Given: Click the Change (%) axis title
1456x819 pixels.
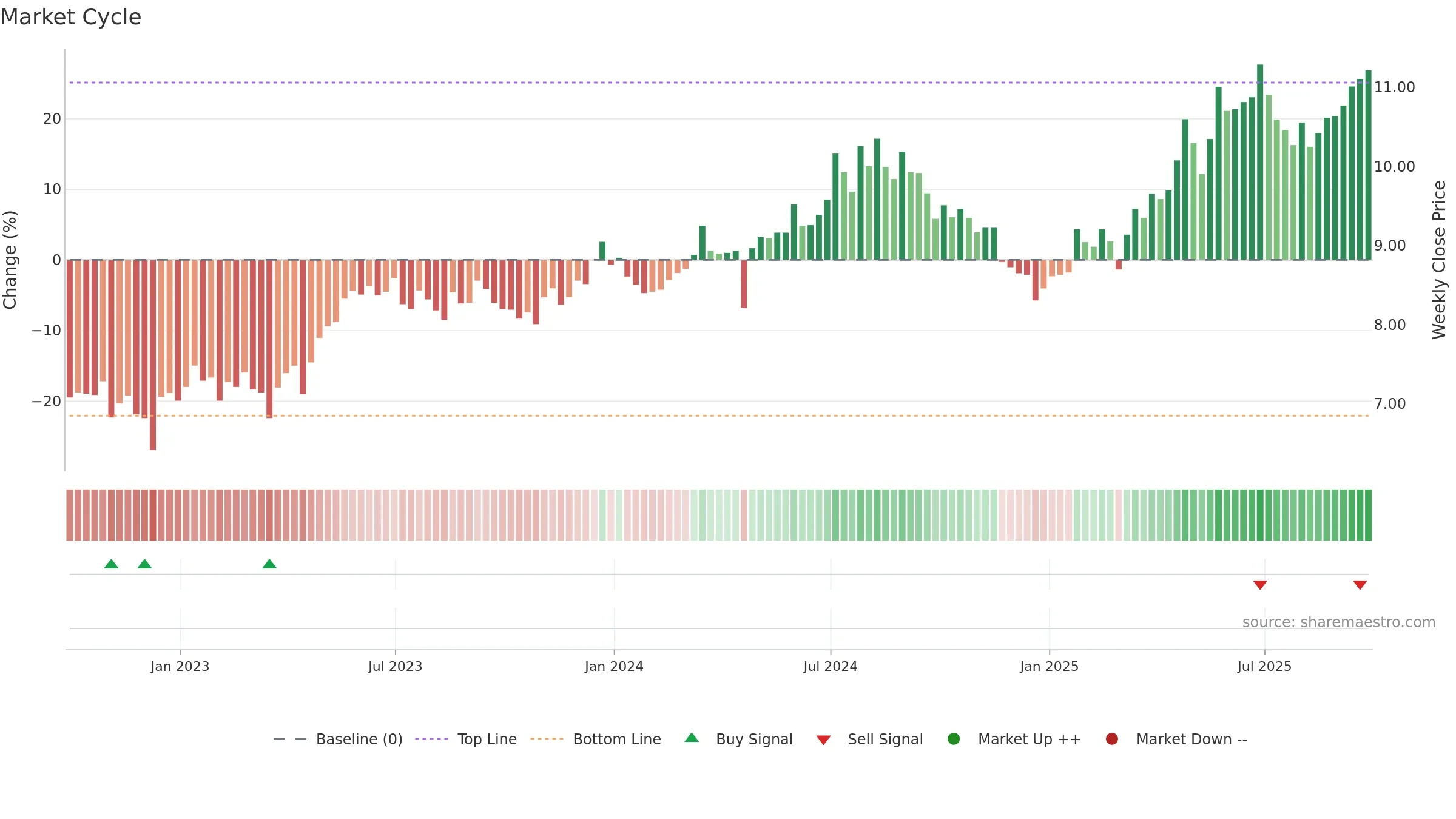Looking at the screenshot, I should 10,260.
